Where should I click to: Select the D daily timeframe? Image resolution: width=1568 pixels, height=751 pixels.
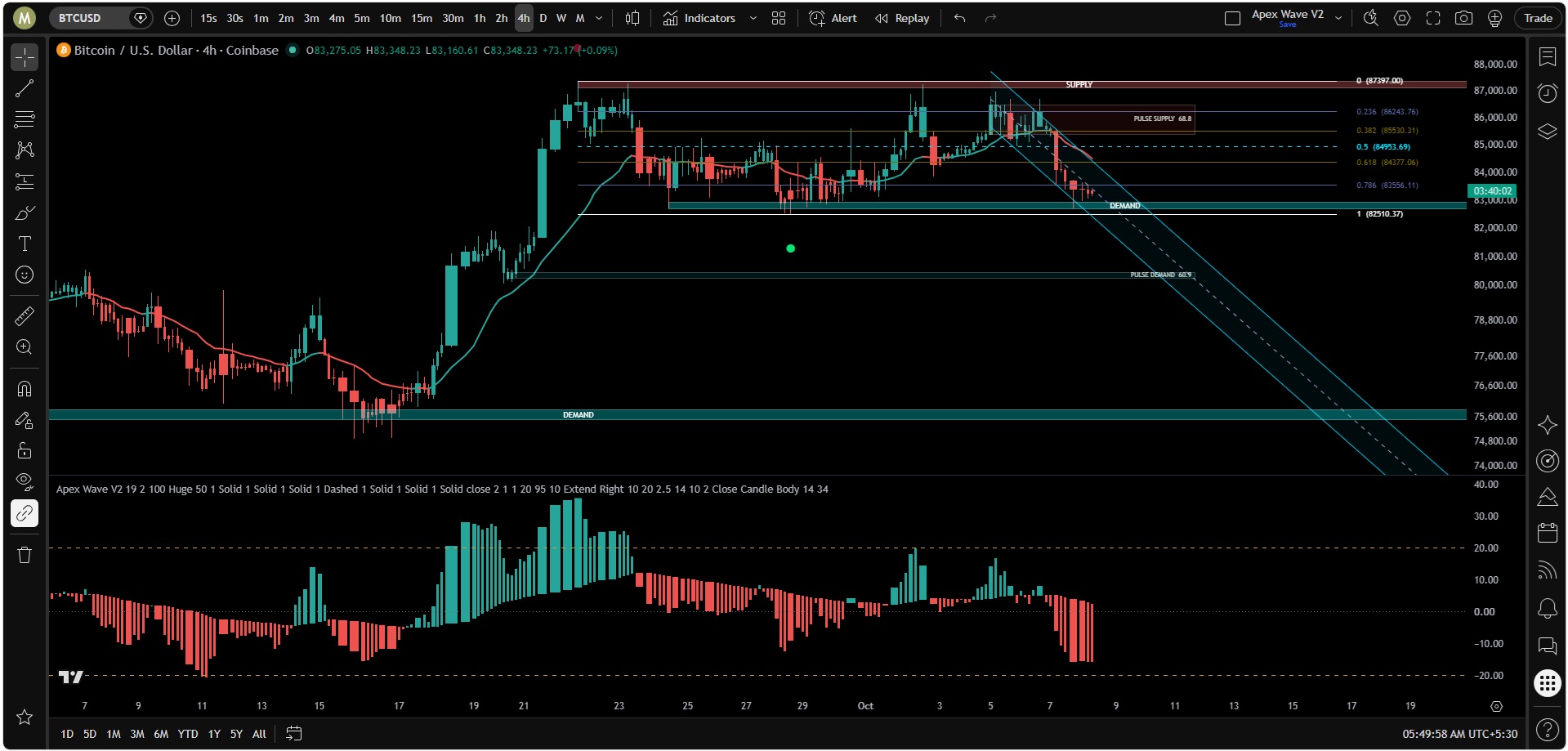coord(543,18)
